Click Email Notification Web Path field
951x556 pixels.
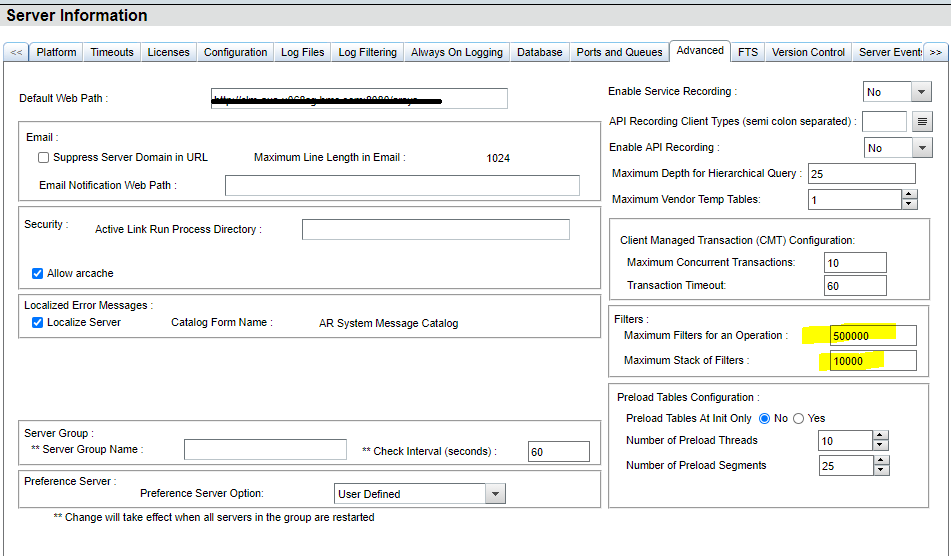point(402,186)
